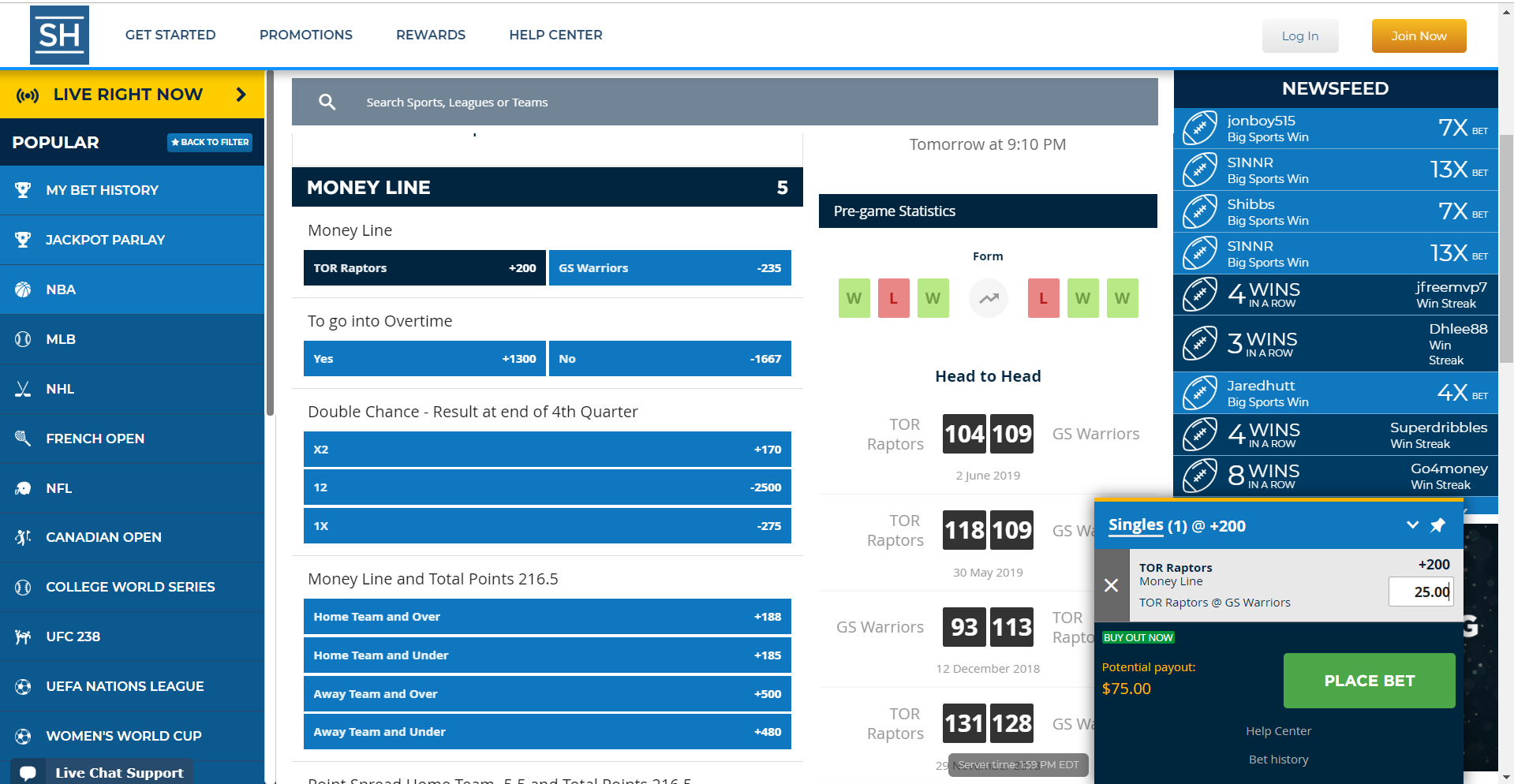
Task: Click the NBA basketball icon
Action: click(23, 289)
